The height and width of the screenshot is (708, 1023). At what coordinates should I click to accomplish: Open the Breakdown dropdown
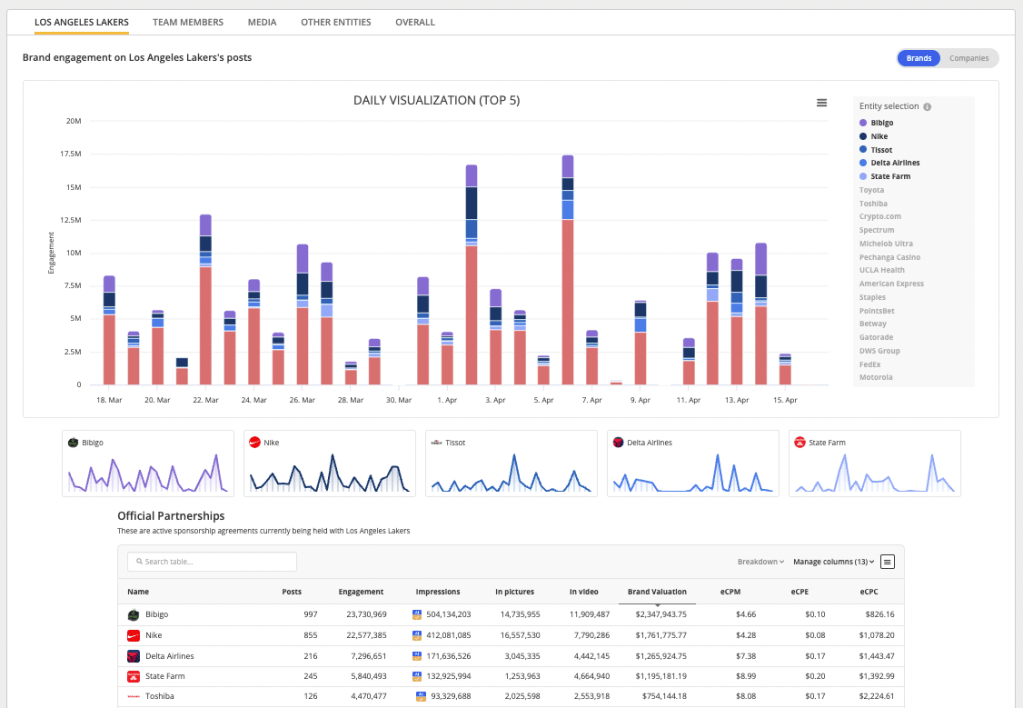(x=760, y=561)
